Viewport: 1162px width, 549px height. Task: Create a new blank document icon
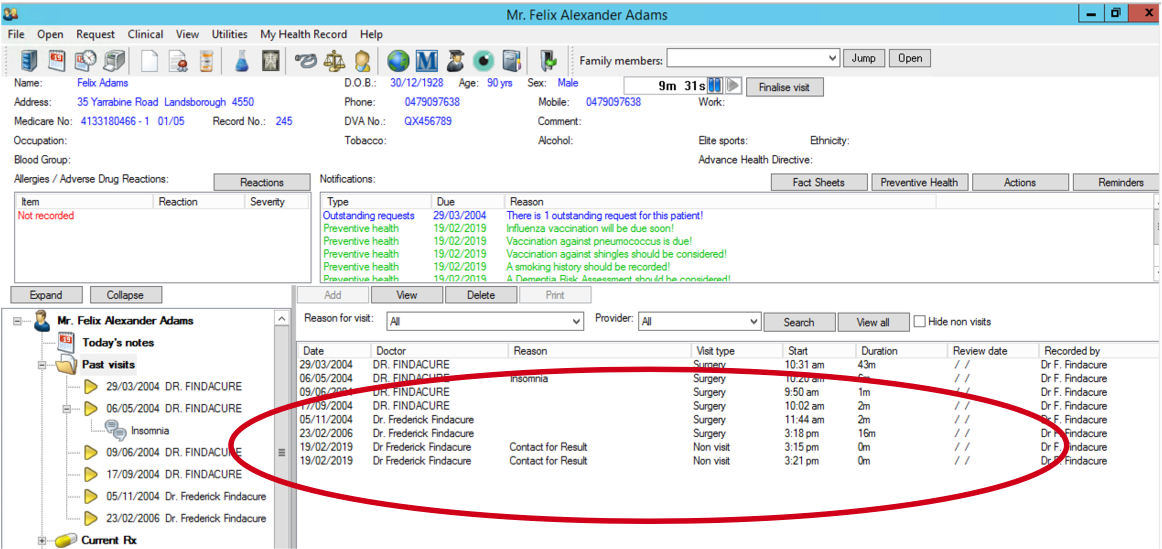[x=150, y=59]
